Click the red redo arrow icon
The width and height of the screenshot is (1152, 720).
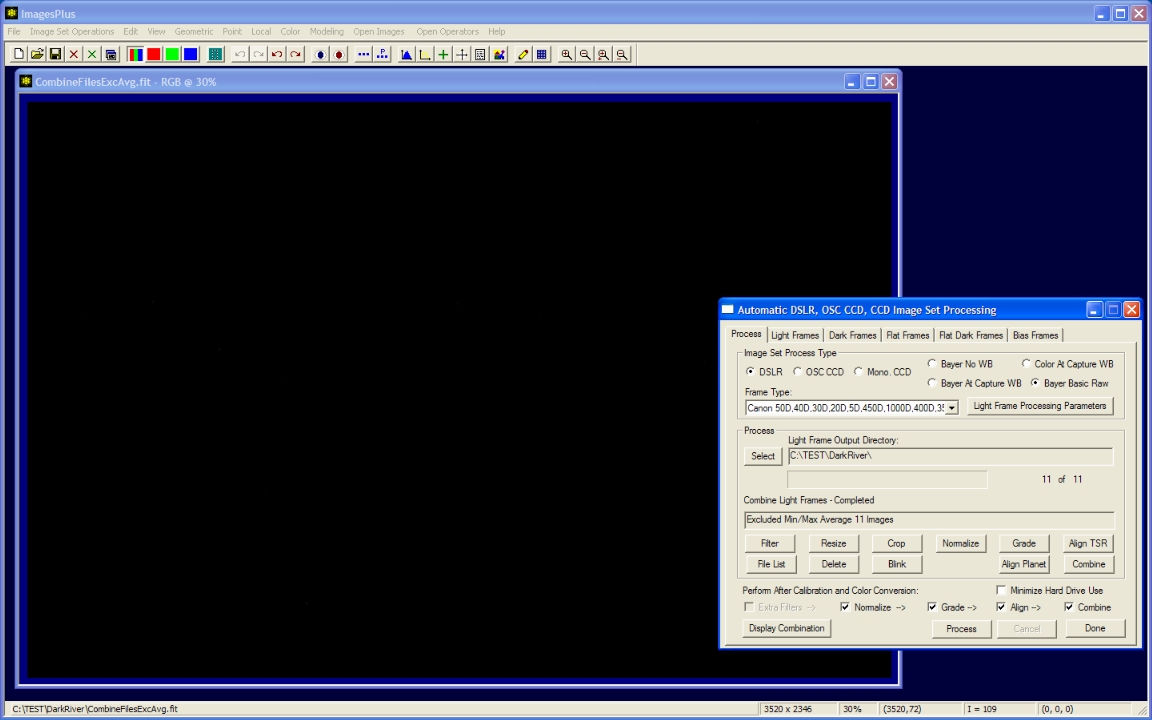click(x=295, y=54)
